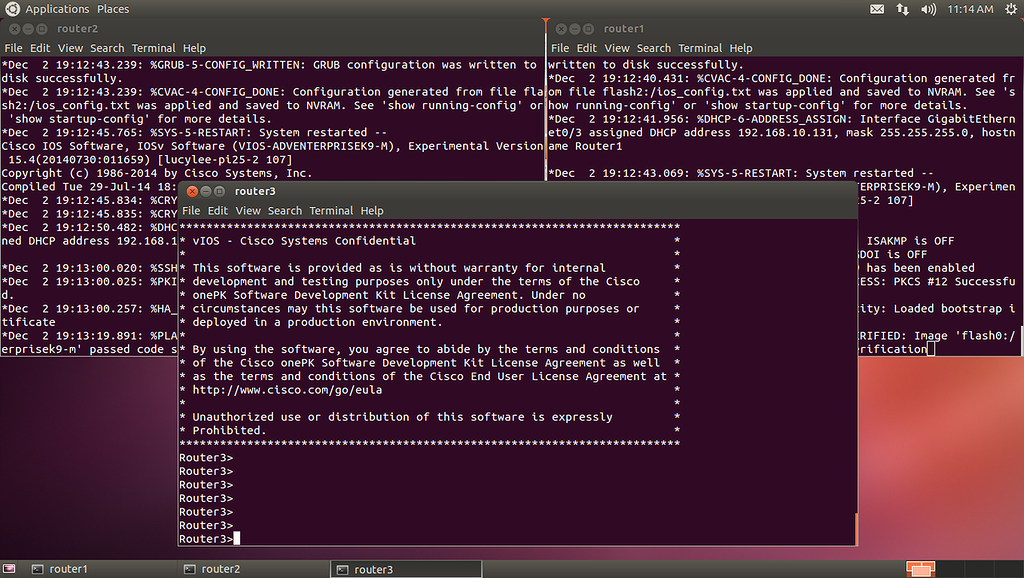This screenshot has height=578, width=1024.
Task: Open Search menu in router1 window
Action: click(654, 48)
